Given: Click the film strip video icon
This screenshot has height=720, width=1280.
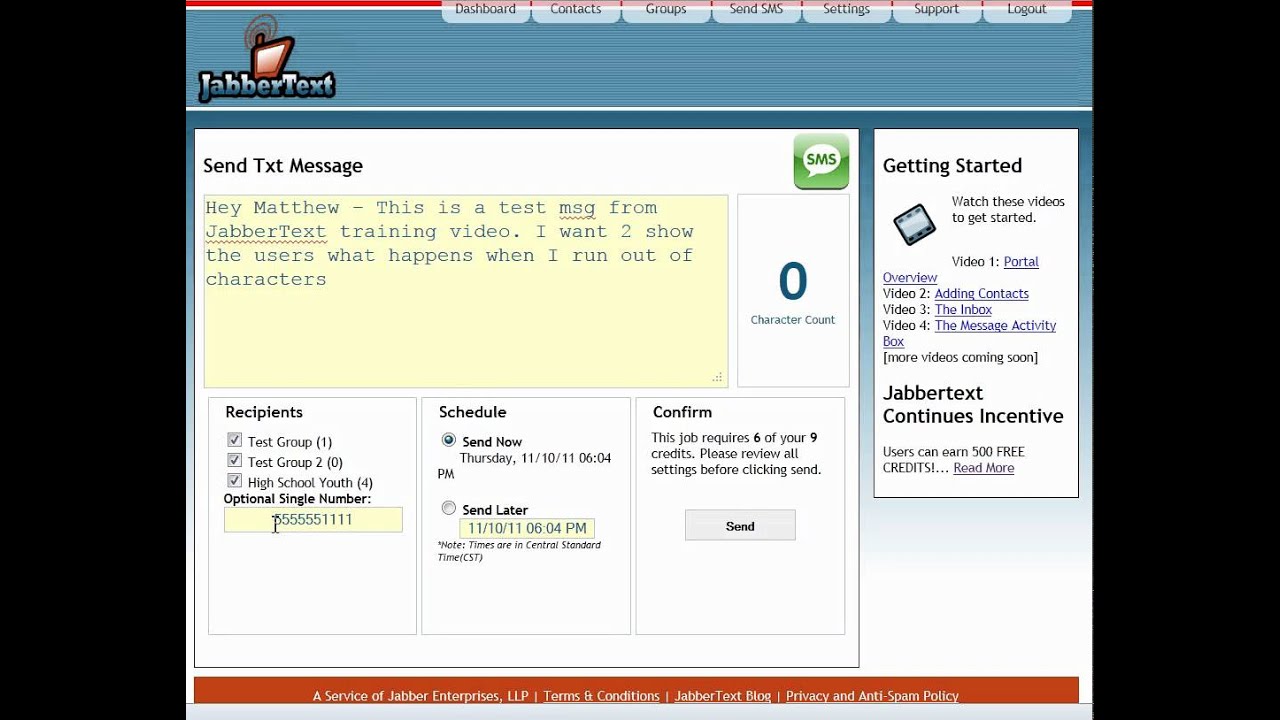Looking at the screenshot, I should [x=914, y=224].
